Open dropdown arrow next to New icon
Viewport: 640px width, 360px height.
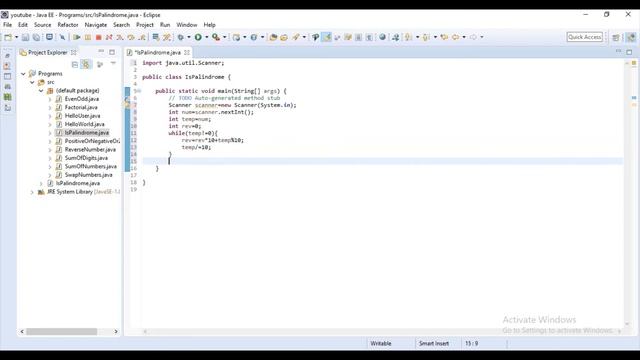(x=16, y=37)
